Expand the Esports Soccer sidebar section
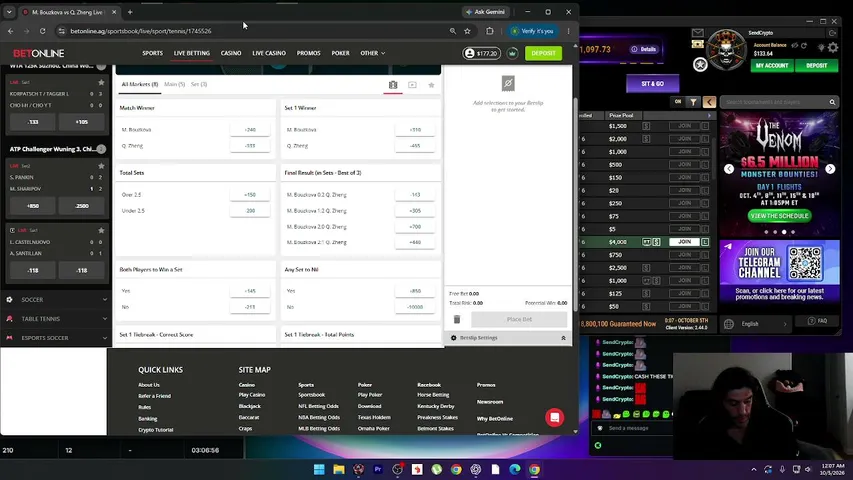The image size is (853, 480). 55,338
